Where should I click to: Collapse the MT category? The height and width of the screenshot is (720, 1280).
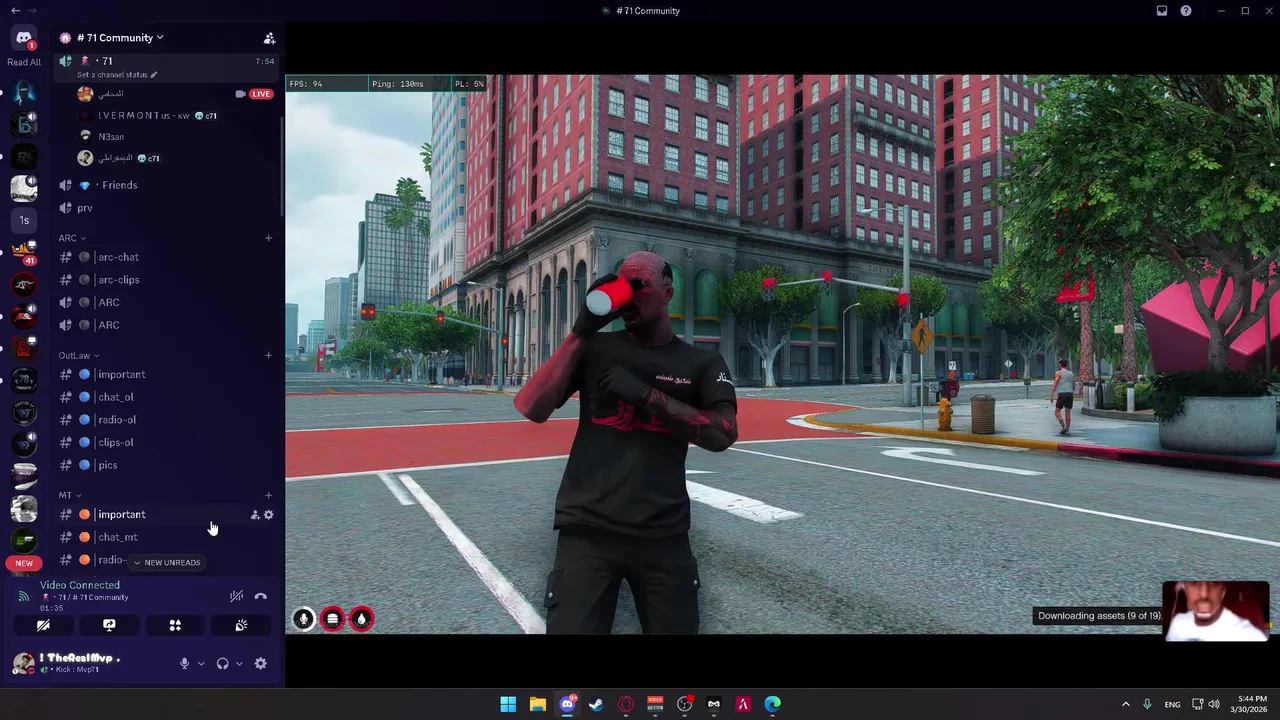(70, 495)
